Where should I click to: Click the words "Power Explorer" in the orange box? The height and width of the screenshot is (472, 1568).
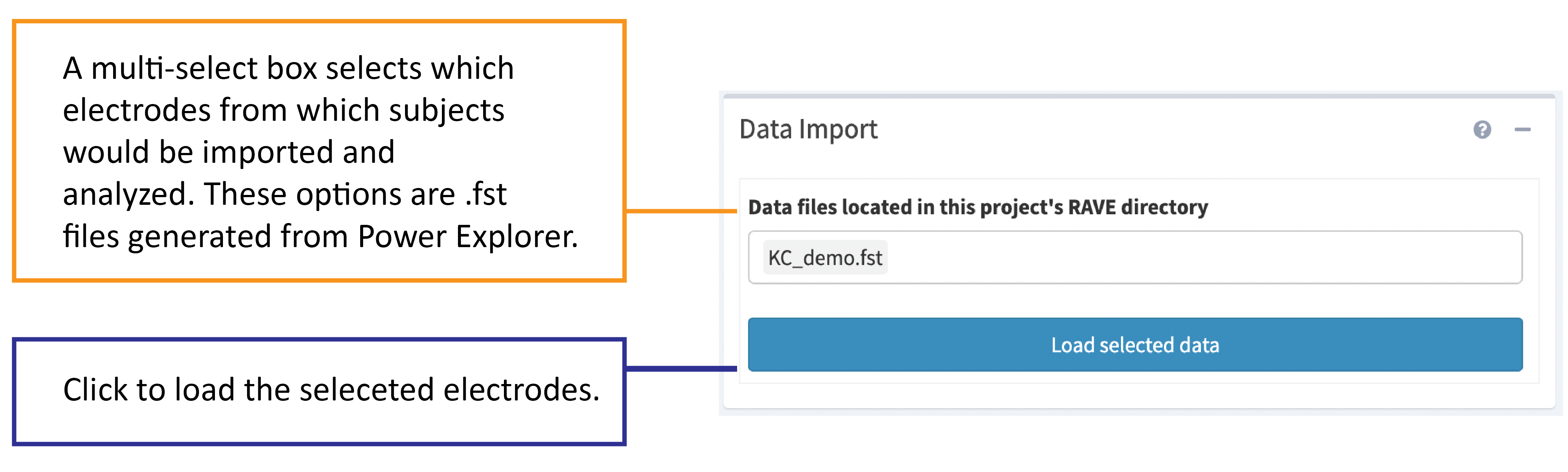click(x=467, y=236)
